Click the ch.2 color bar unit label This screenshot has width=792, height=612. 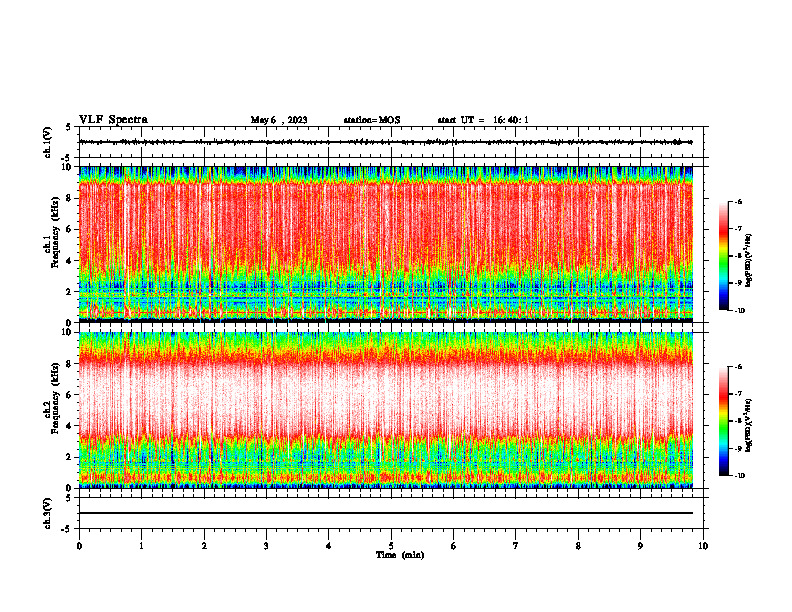748,426
